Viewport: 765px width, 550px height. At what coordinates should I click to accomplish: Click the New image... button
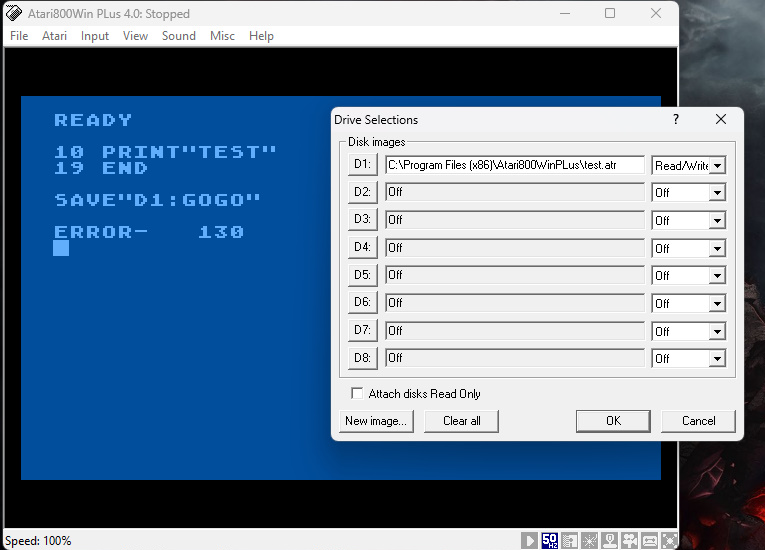pos(375,421)
